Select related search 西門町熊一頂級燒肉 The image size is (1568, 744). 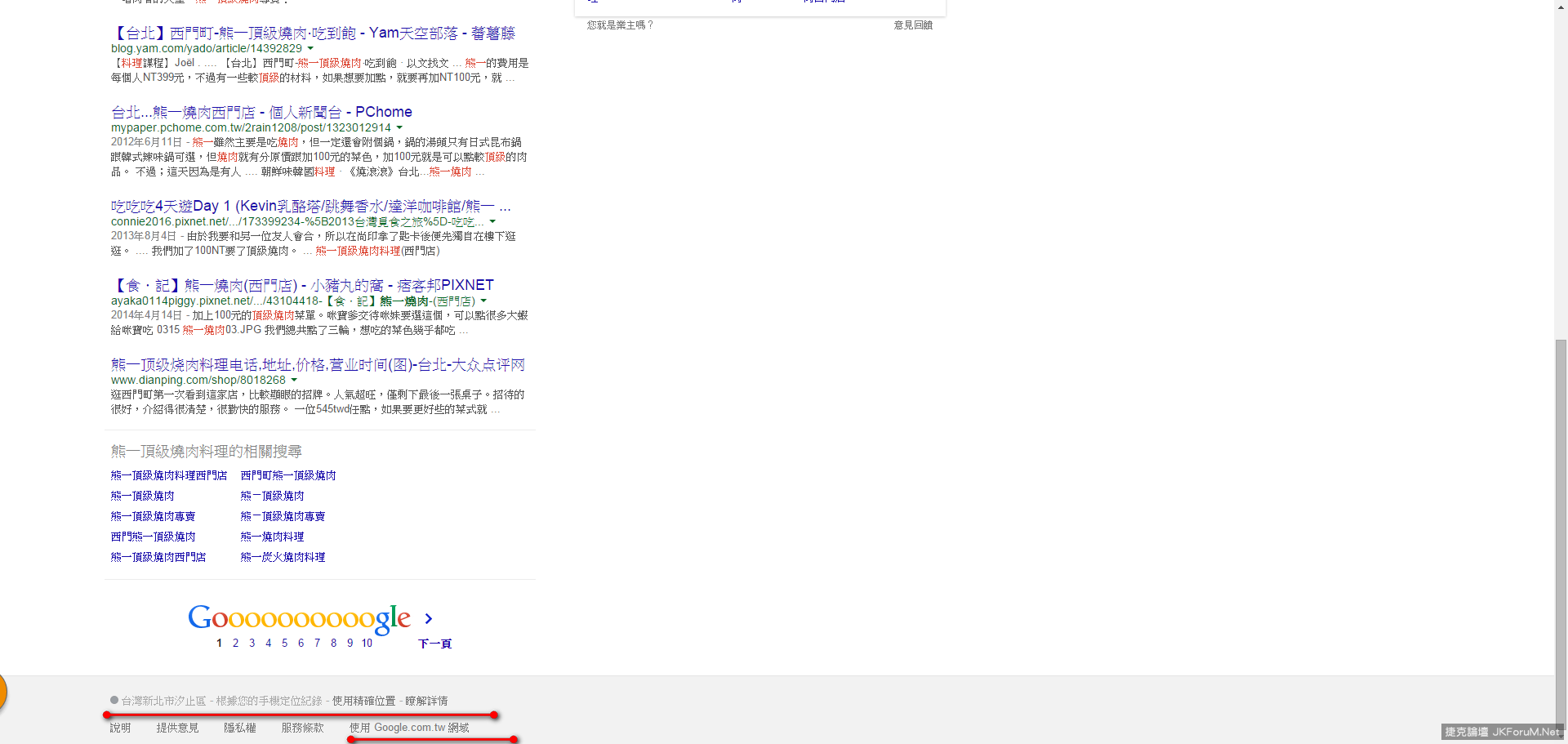287,475
